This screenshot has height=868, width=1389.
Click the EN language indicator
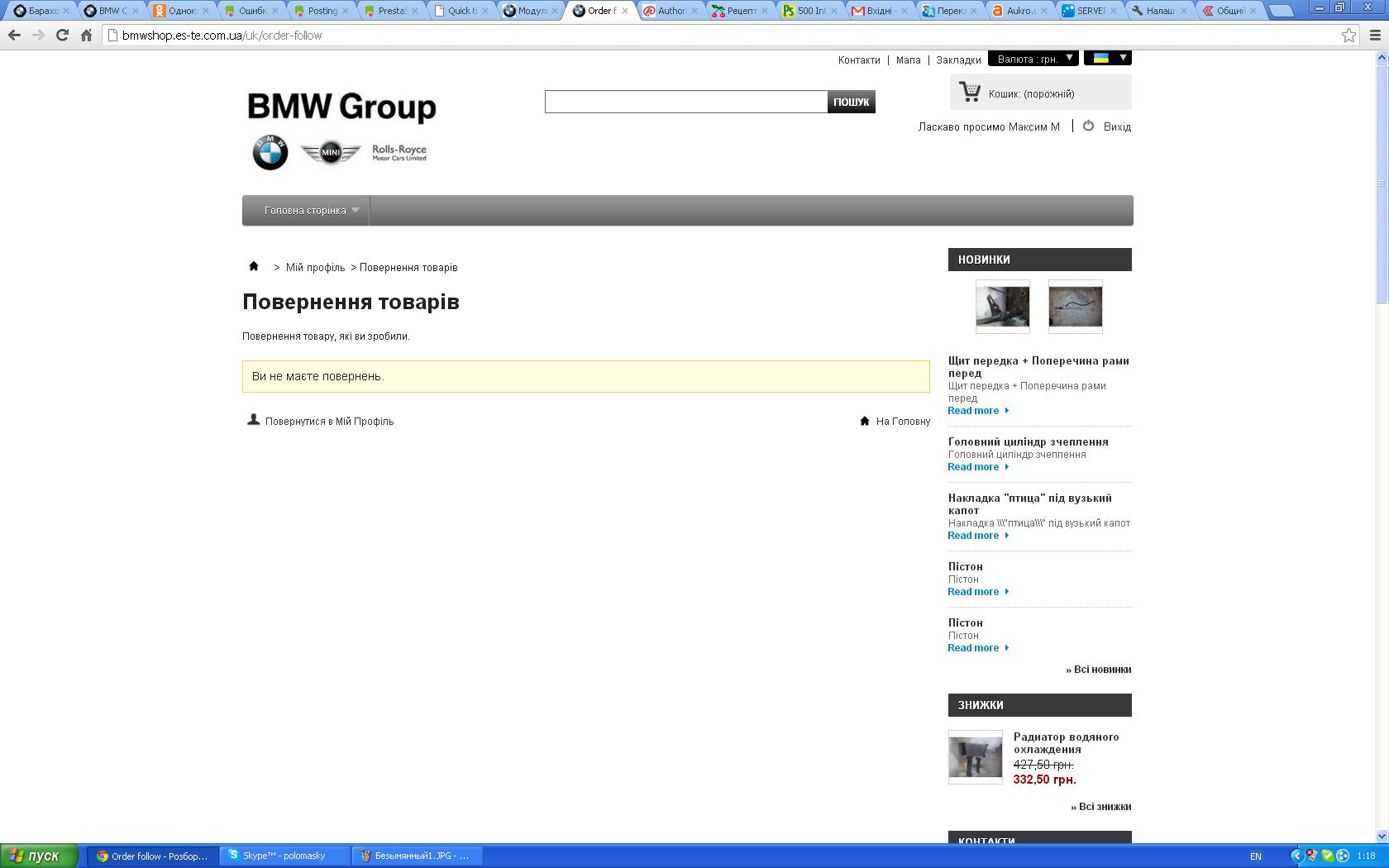1255,856
